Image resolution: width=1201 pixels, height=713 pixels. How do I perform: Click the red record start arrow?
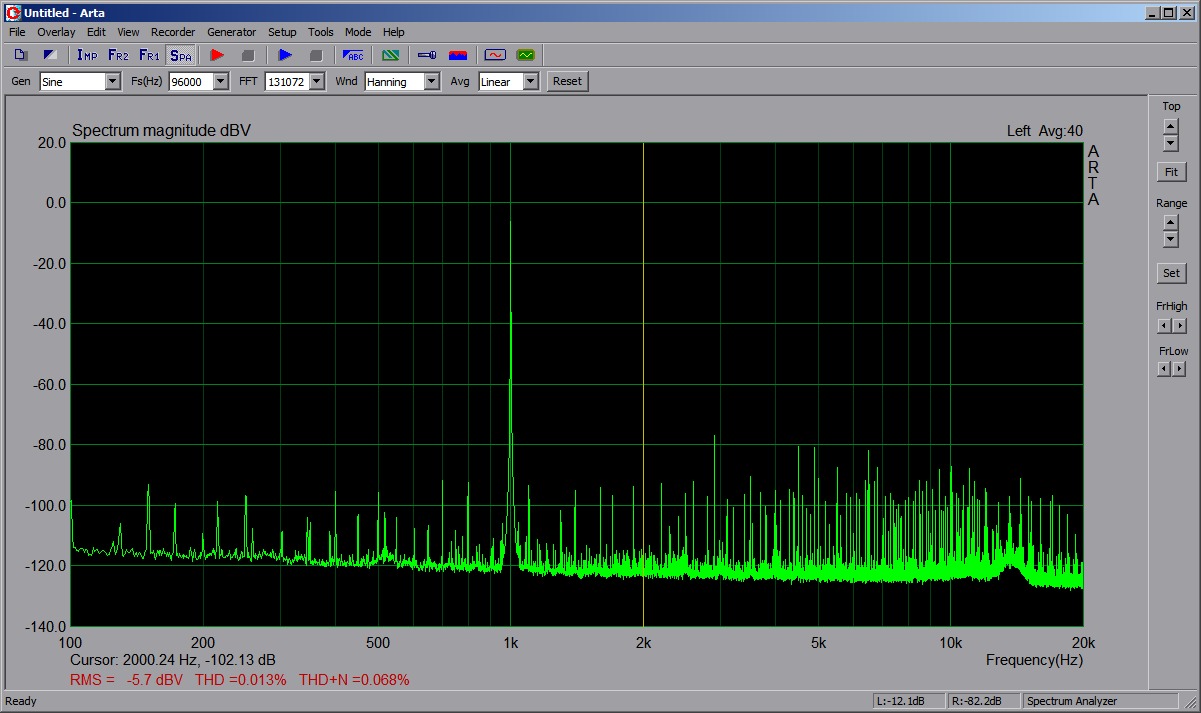pyautogui.click(x=217, y=55)
